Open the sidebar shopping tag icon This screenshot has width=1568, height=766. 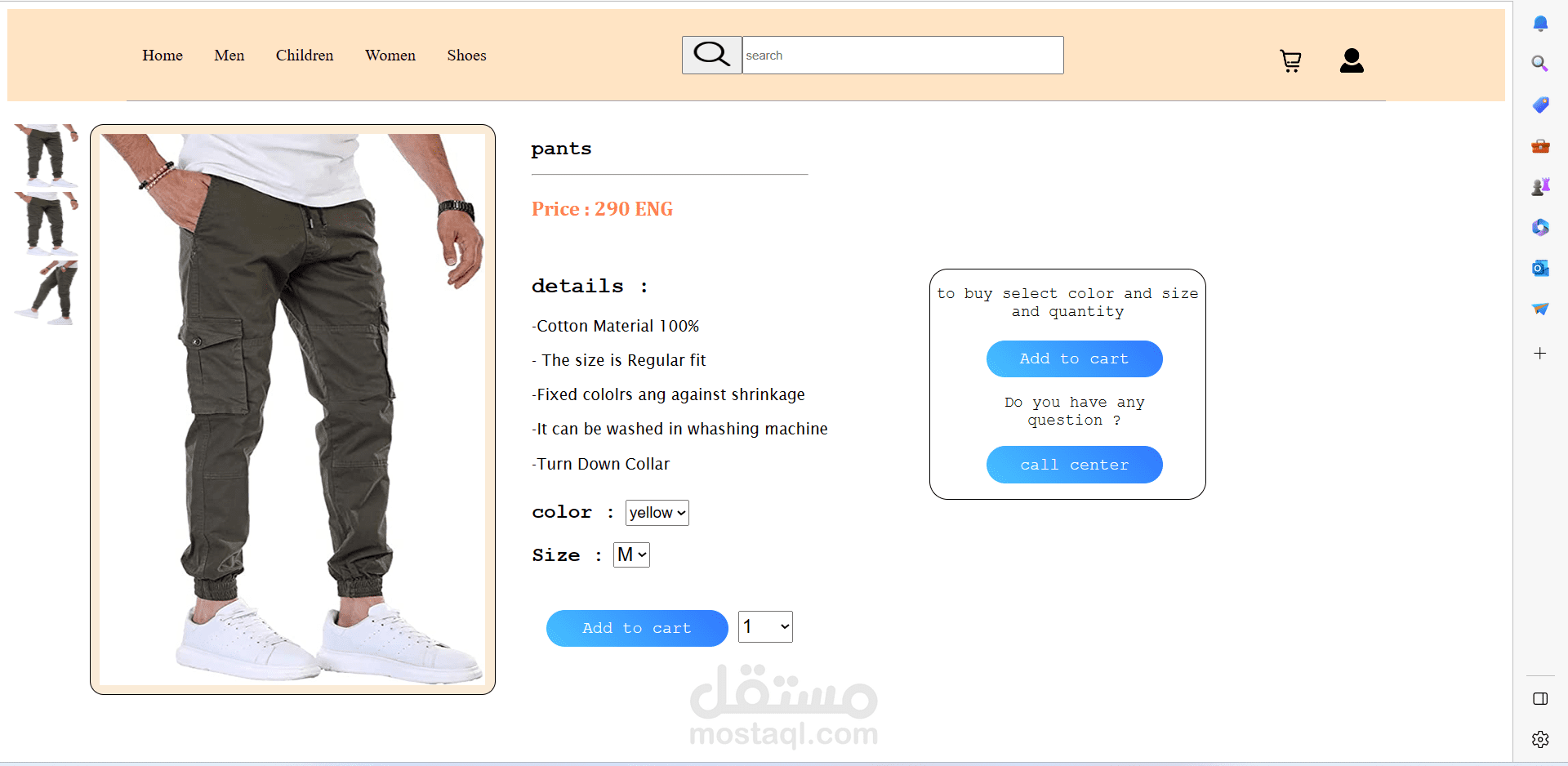pyautogui.click(x=1540, y=105)
